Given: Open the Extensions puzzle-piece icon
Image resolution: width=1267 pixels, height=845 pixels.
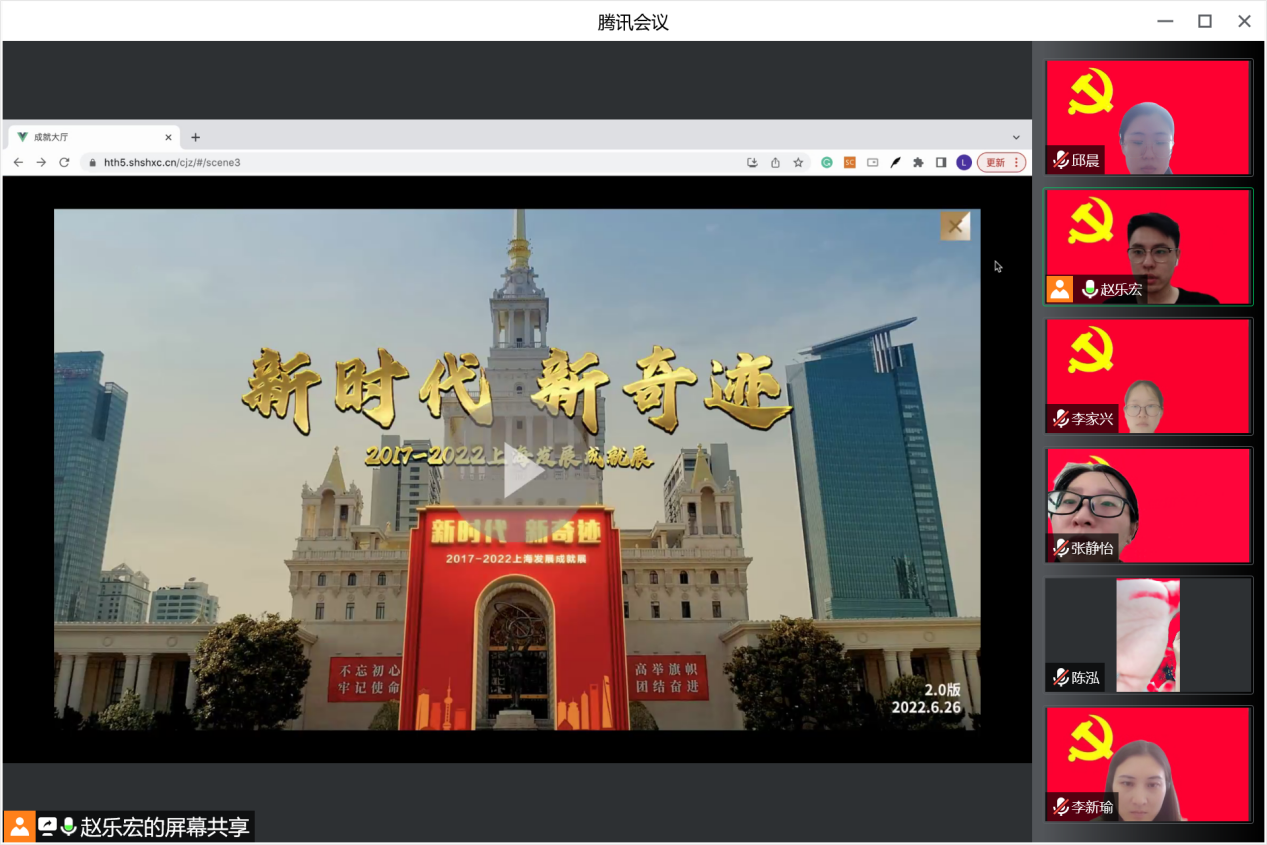Looking at the screenshot, I should coord(918,162).
